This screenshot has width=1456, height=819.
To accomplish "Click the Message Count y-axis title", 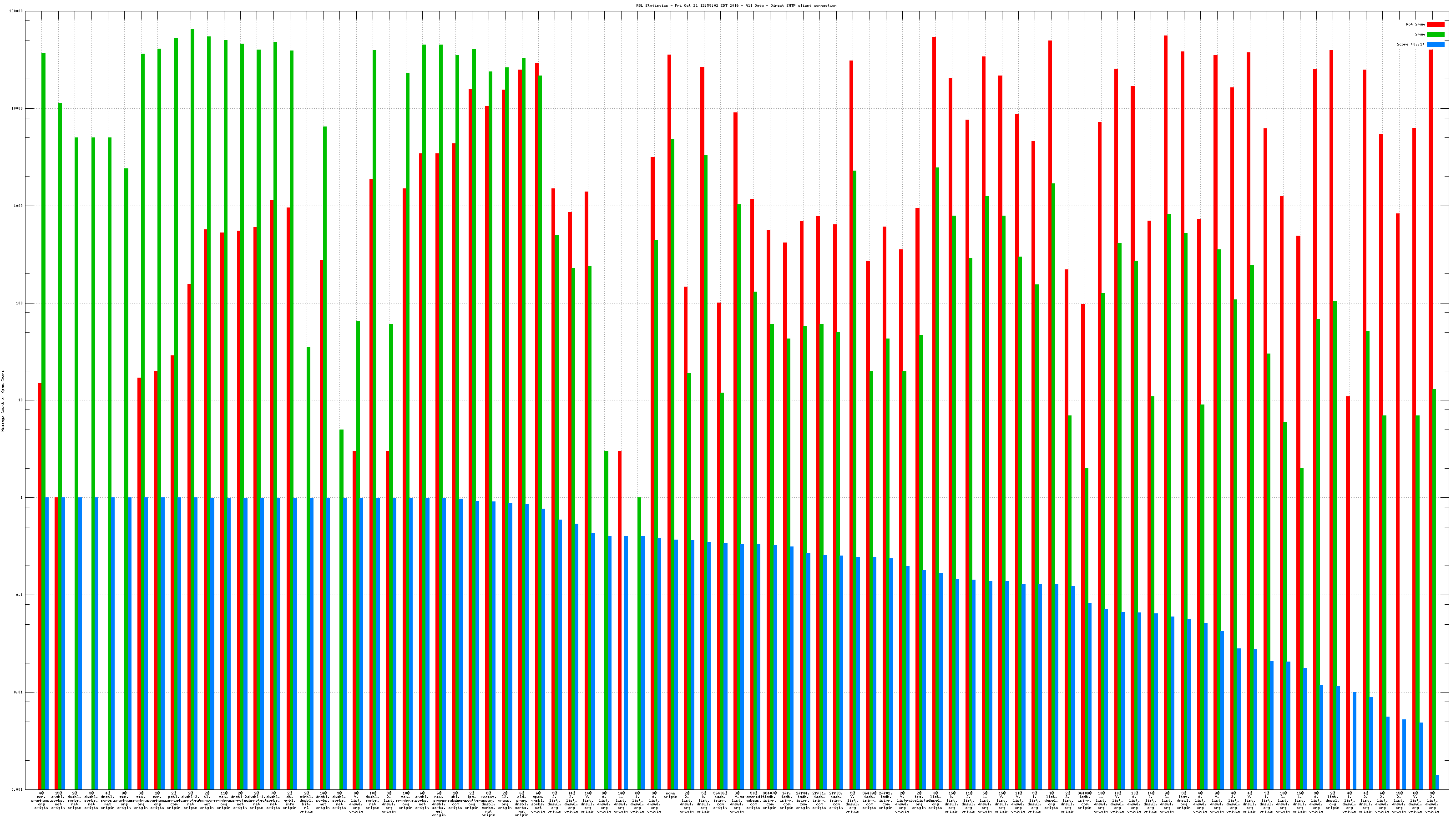I will coord(3,401).
